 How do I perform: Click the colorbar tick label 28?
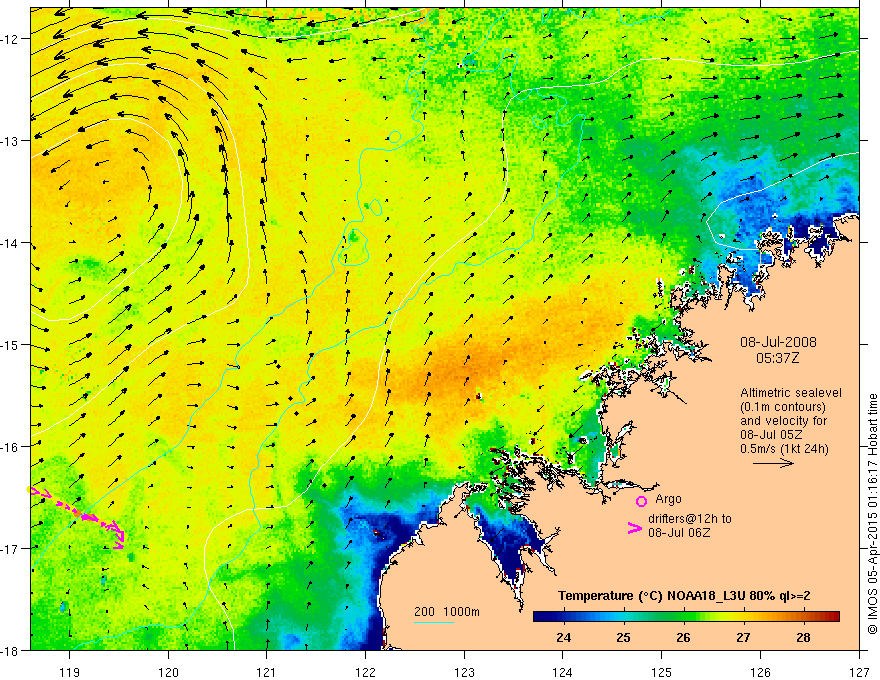click(803, 637)
